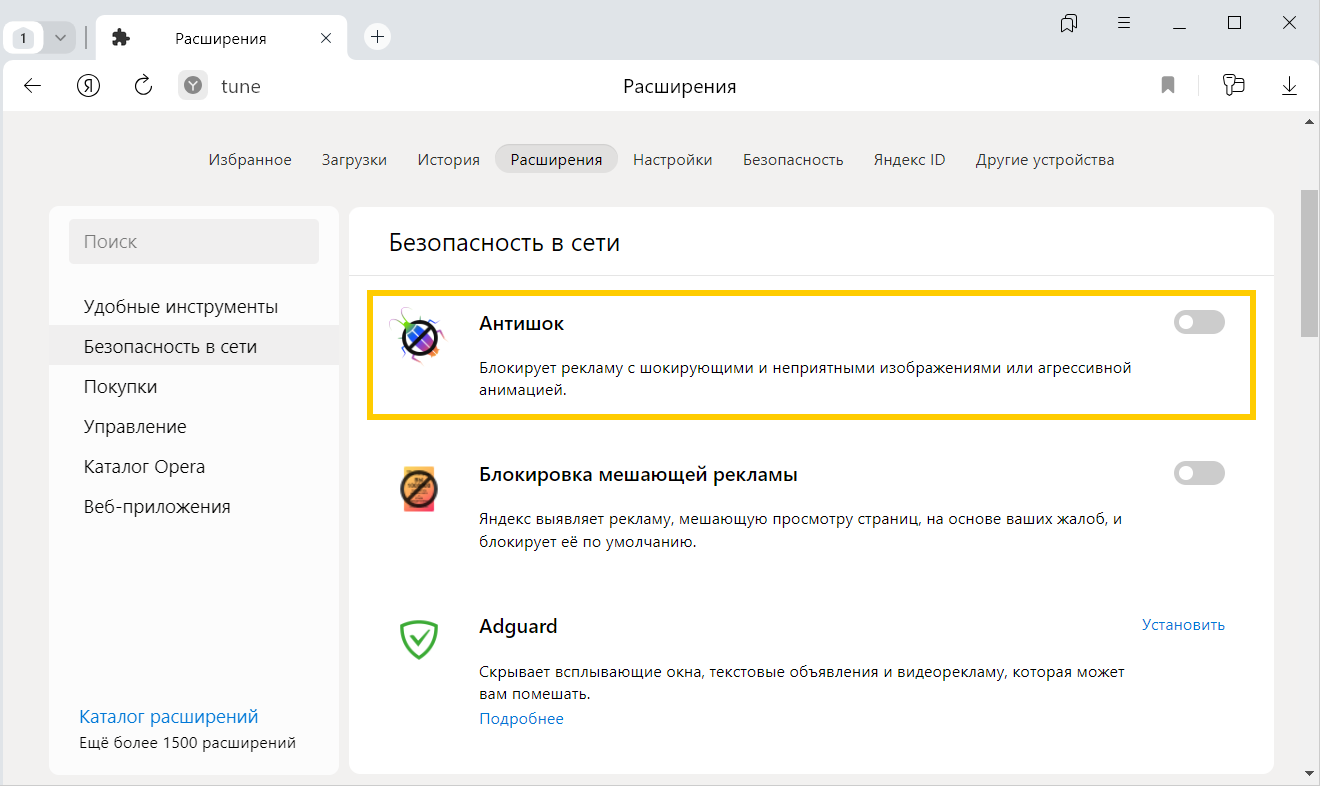Screen dimensions: 1320x786
Task: Open the bookmarks collections icon in title bar
Action: pos(1069,23)
